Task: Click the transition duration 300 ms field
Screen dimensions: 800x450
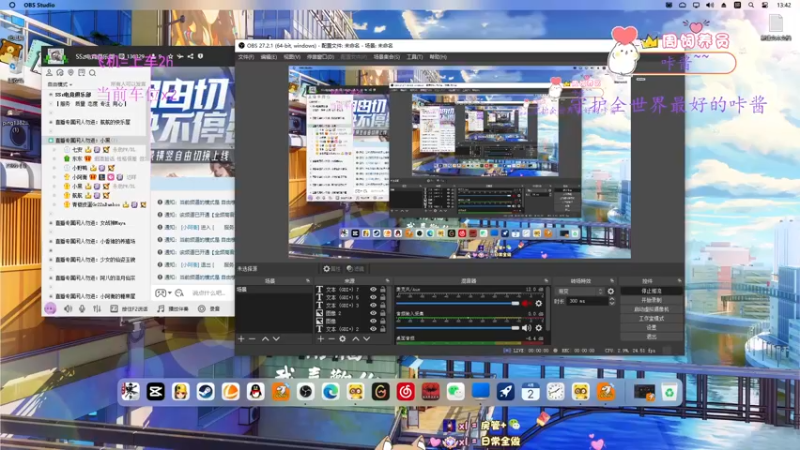Action: (587, 302)
